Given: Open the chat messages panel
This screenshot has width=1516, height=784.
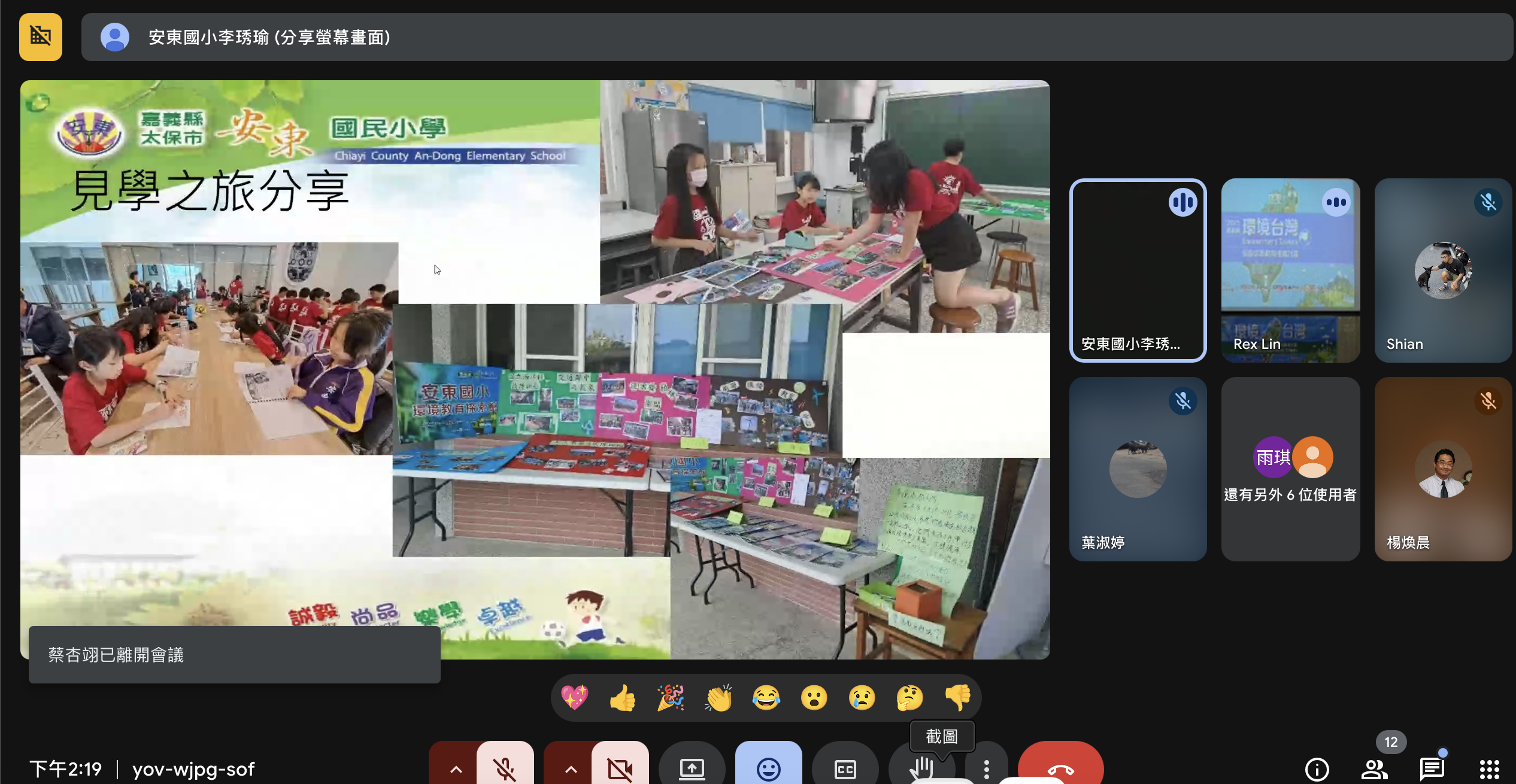Looking at the screenshot, I should (x=1432, y=769).
